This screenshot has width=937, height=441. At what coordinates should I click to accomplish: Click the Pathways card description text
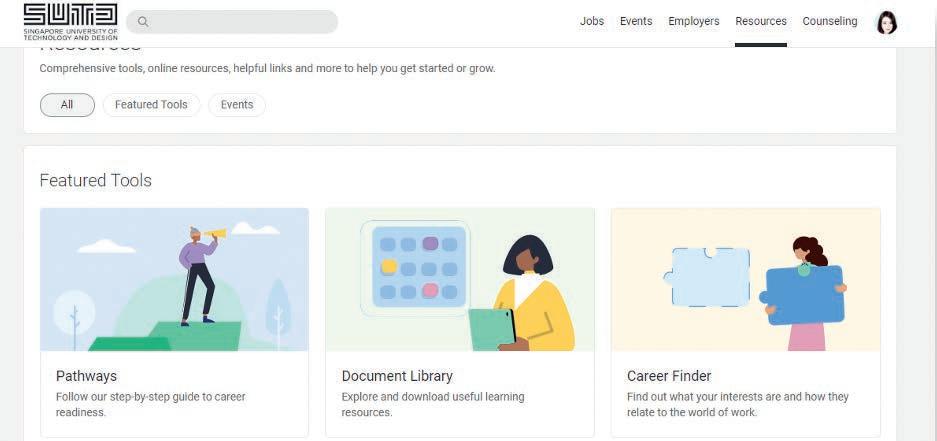pyautogui.click(x=150, y=404)
